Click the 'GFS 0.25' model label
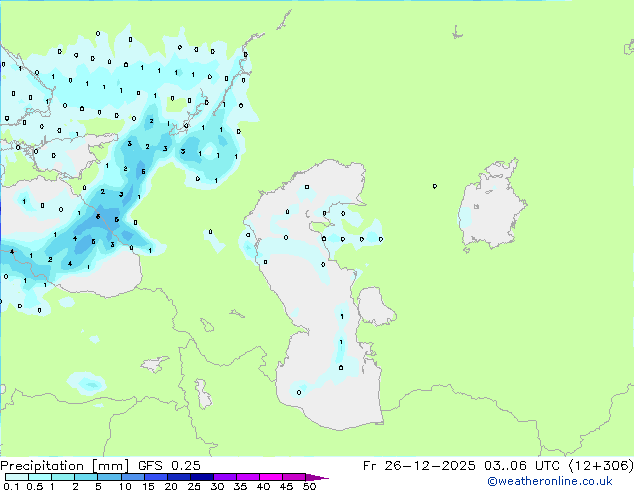This screenshot has width=634, height=490. coord(169,466)
